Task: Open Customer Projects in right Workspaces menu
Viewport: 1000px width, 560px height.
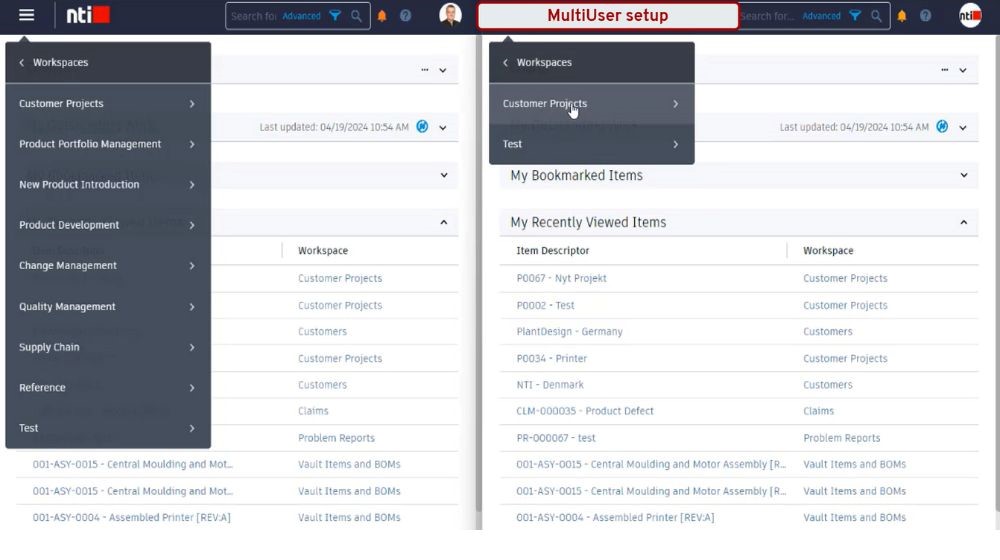Action: 591,103
